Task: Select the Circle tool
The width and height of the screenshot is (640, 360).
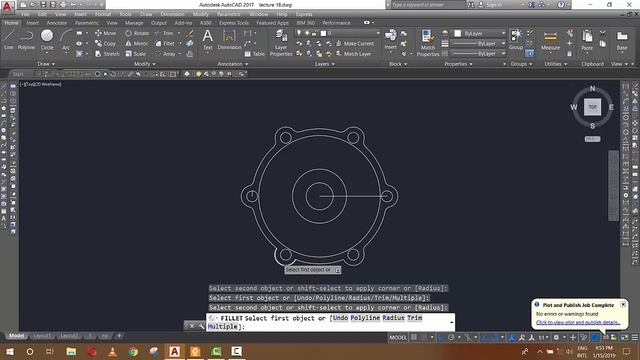Action: click(47, 40)
